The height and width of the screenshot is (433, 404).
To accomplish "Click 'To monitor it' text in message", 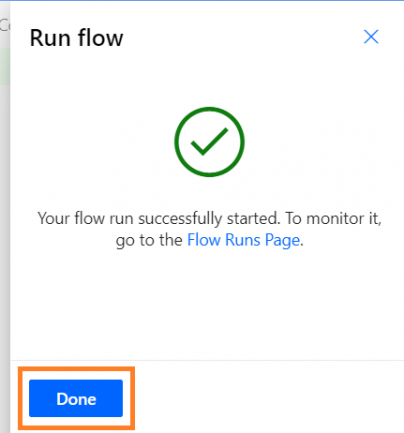I will tap(333, 219).
